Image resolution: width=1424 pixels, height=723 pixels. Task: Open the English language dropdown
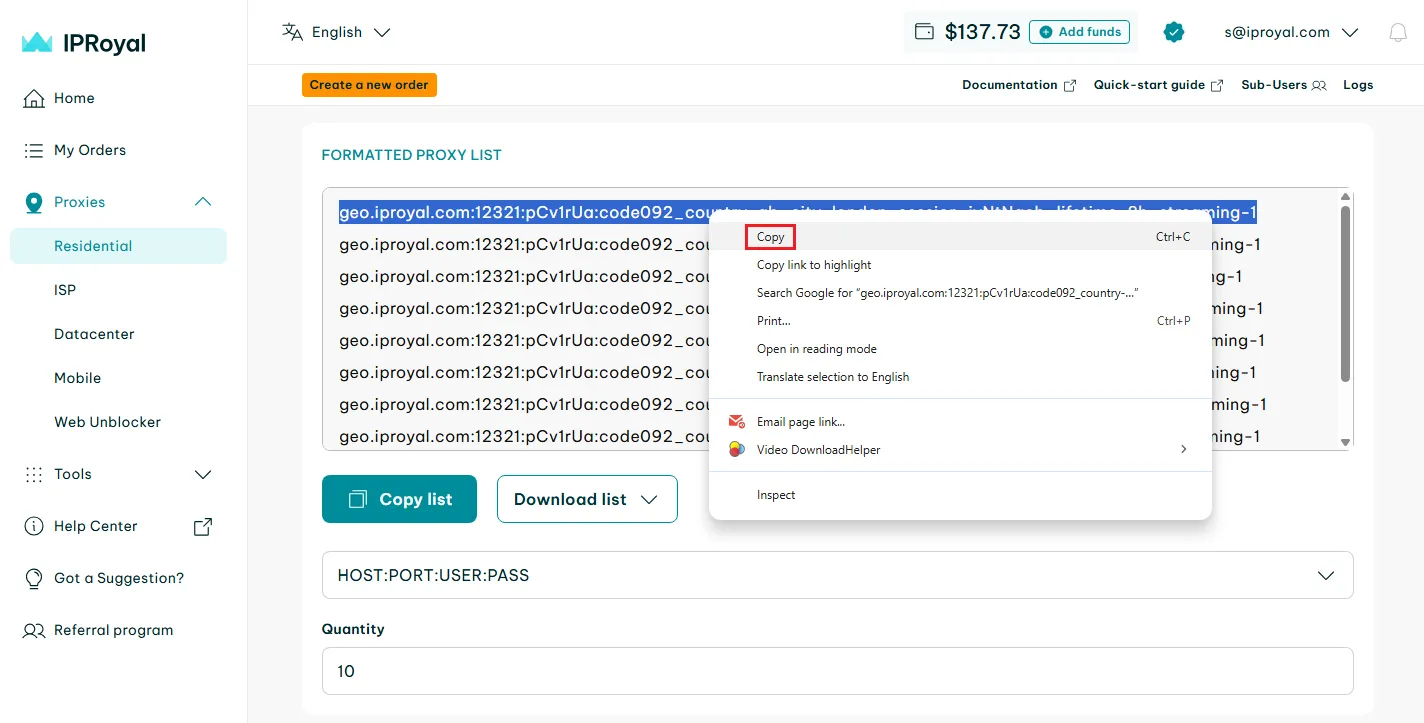tap(337, 32)
